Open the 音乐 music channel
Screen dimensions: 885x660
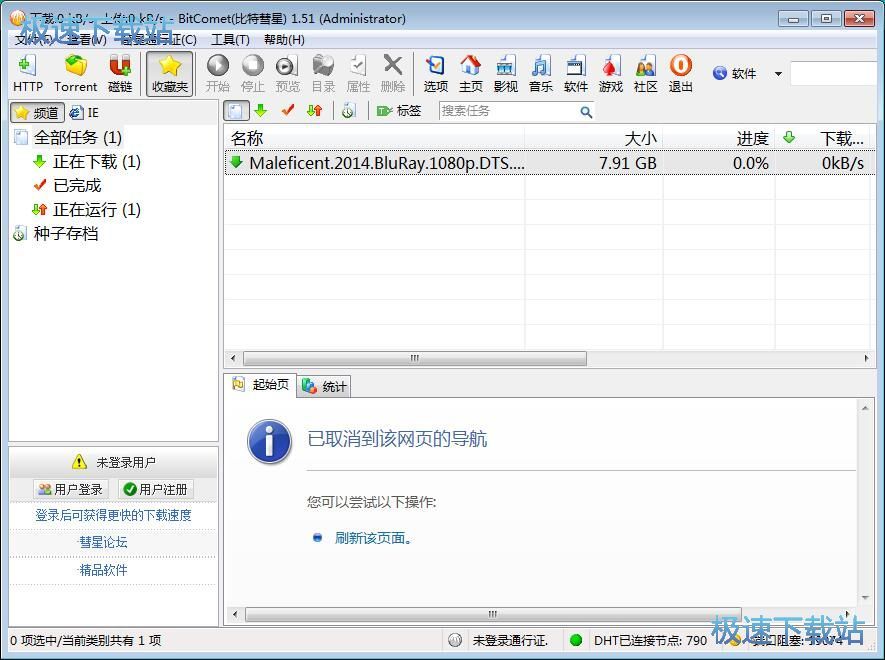pyautogui.click(x=541, y=73)
